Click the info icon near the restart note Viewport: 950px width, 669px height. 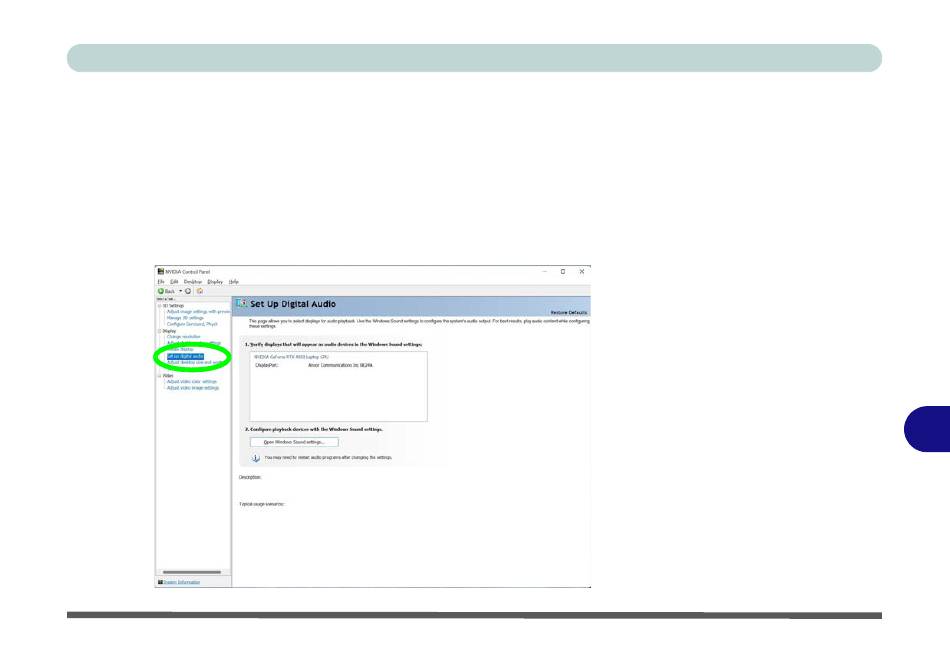(x=256, y=458)
